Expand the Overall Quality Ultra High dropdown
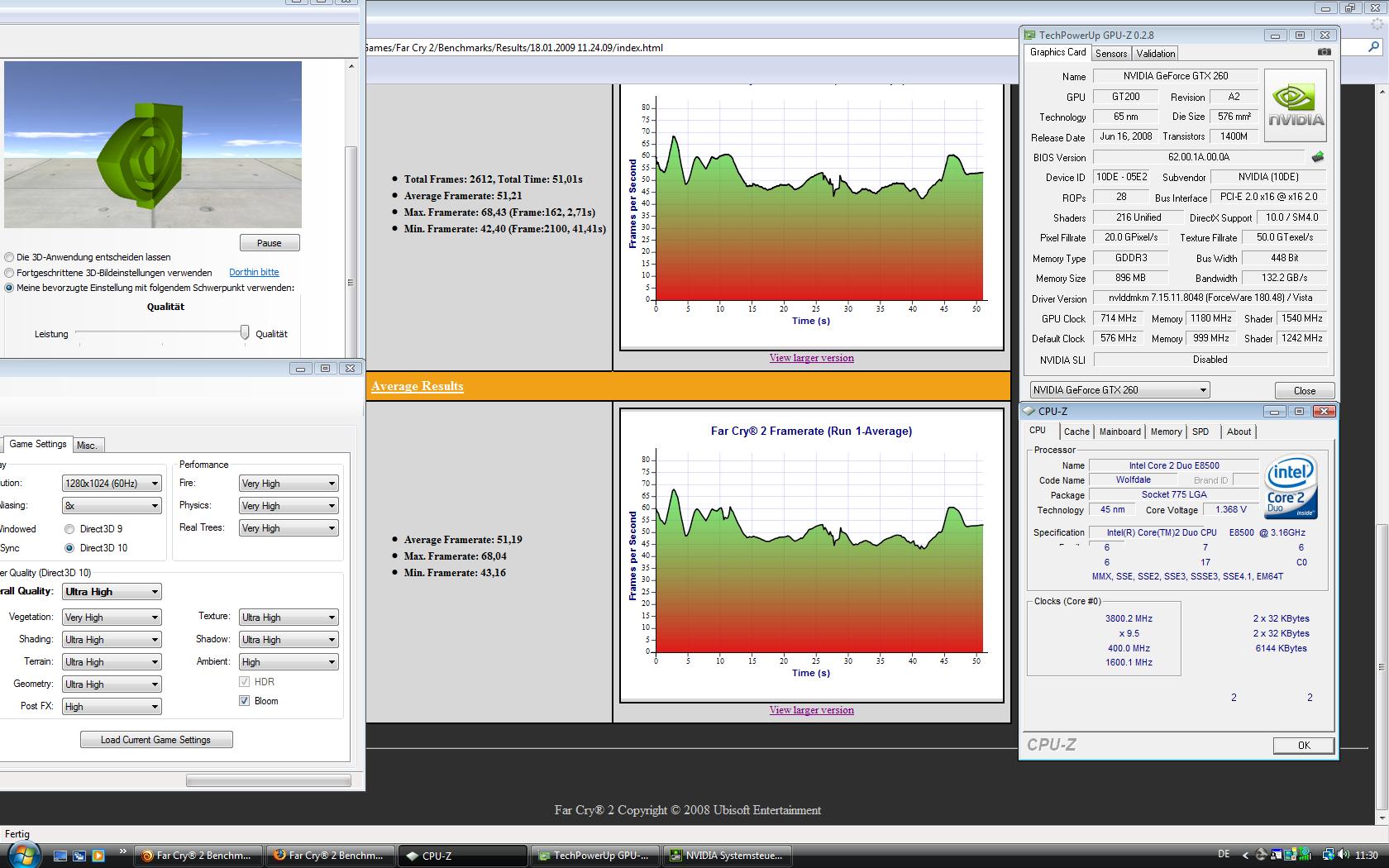Screen dimensions: 1389x868 tap(112, 592)
